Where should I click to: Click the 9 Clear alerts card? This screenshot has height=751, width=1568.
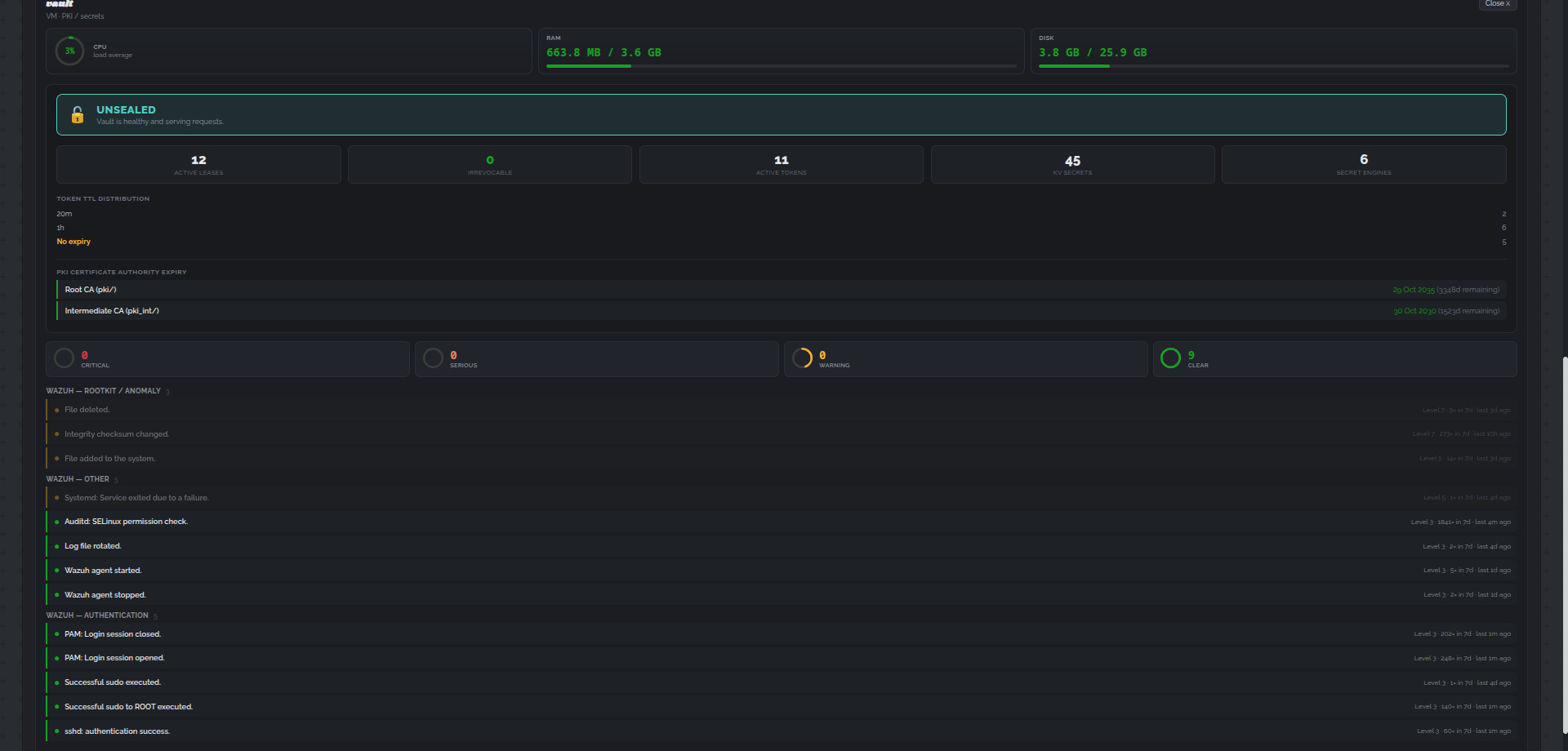pyautogui.click(x=1335, y=359)
